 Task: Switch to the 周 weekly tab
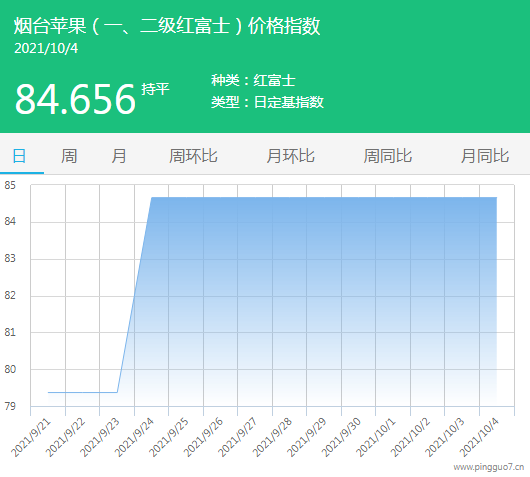[69, 156]
